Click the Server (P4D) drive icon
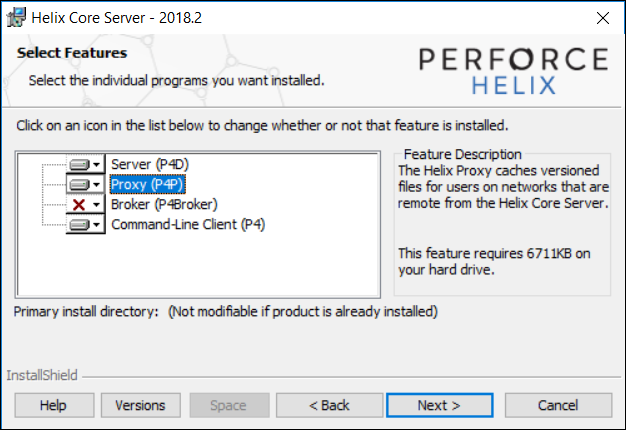 click(80, 164)
